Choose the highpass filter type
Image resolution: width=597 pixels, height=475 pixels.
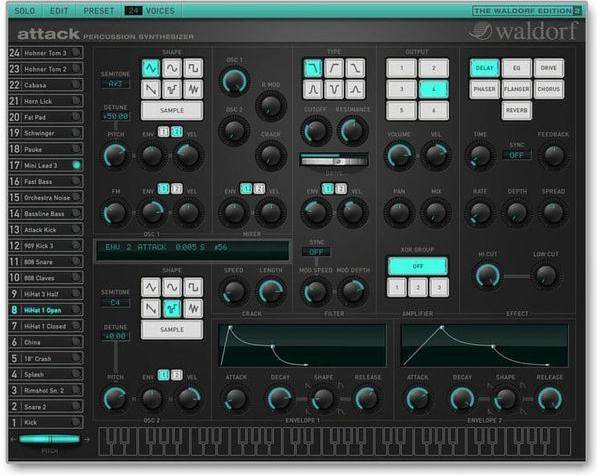tap(334, 68)
